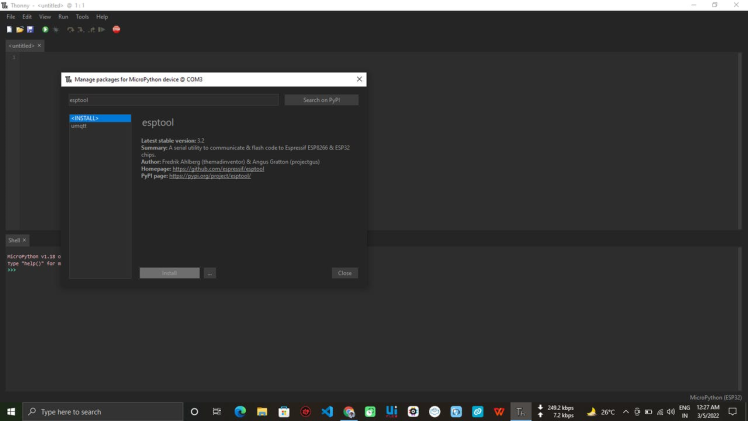Show hidden system tray icons

626,411
